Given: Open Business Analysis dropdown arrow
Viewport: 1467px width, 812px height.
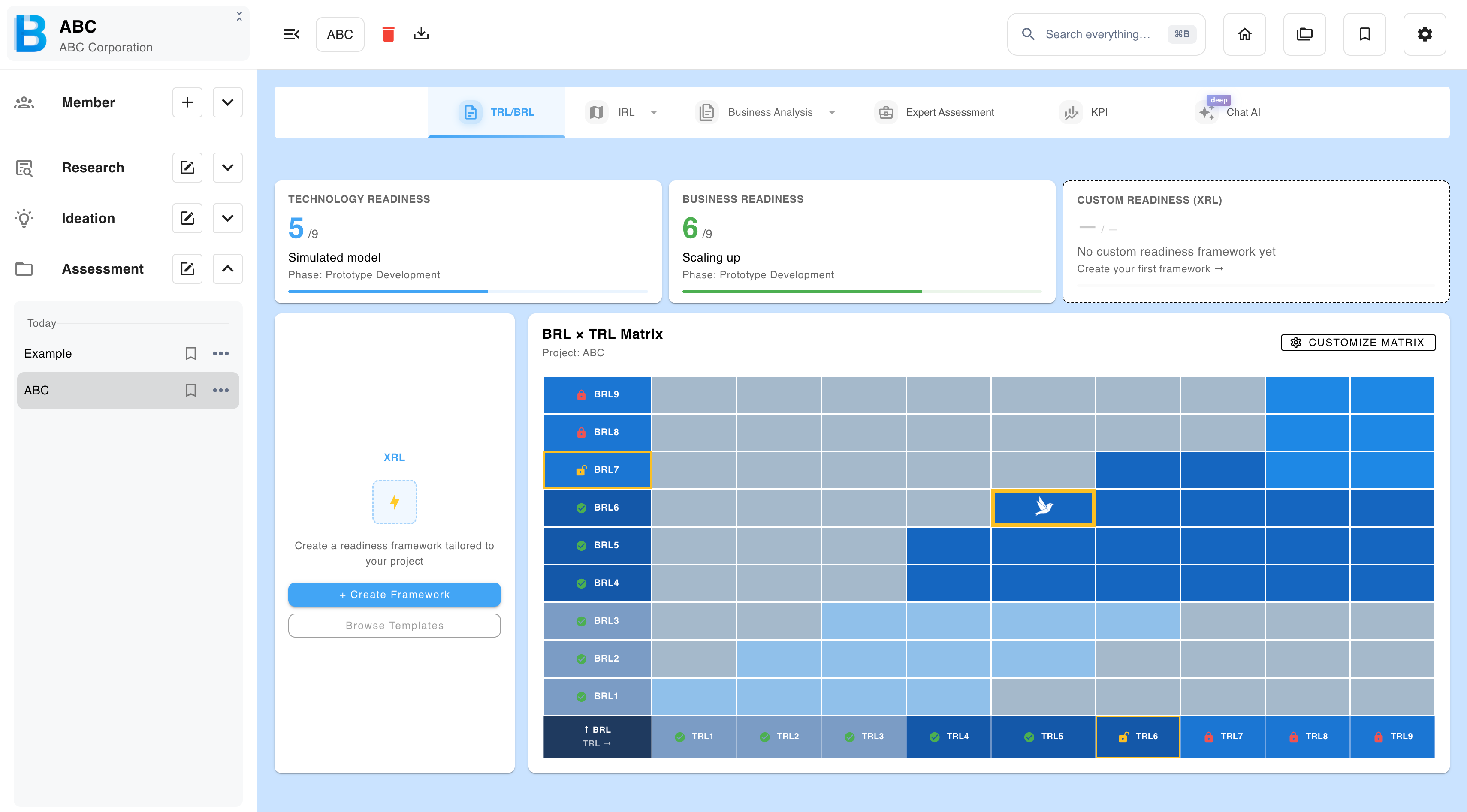Looking at the screenshot, I should tap(832, 113).
